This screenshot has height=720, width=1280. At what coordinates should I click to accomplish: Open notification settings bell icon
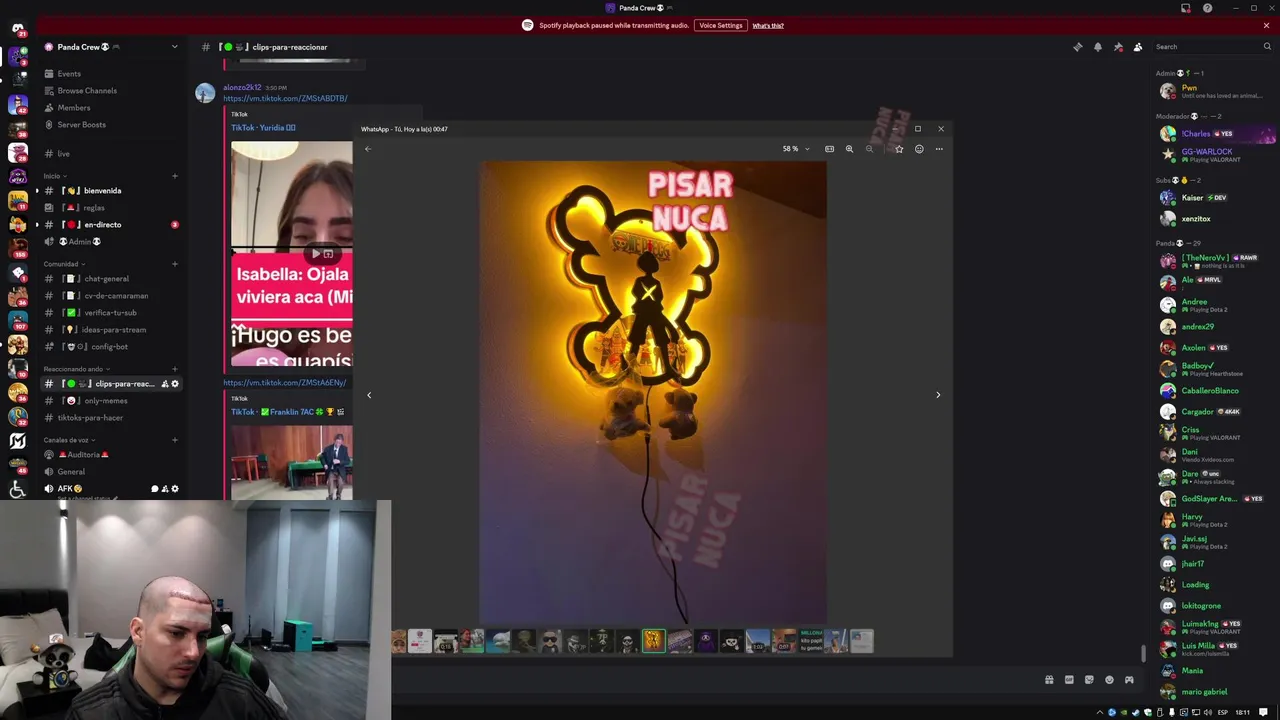tap(1097, 47)
